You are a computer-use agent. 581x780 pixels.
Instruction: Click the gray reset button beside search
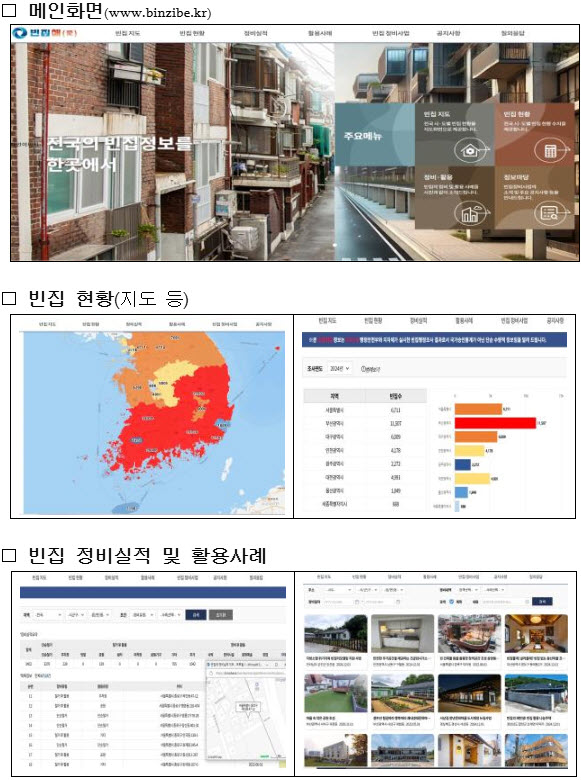tap(220, 615)
